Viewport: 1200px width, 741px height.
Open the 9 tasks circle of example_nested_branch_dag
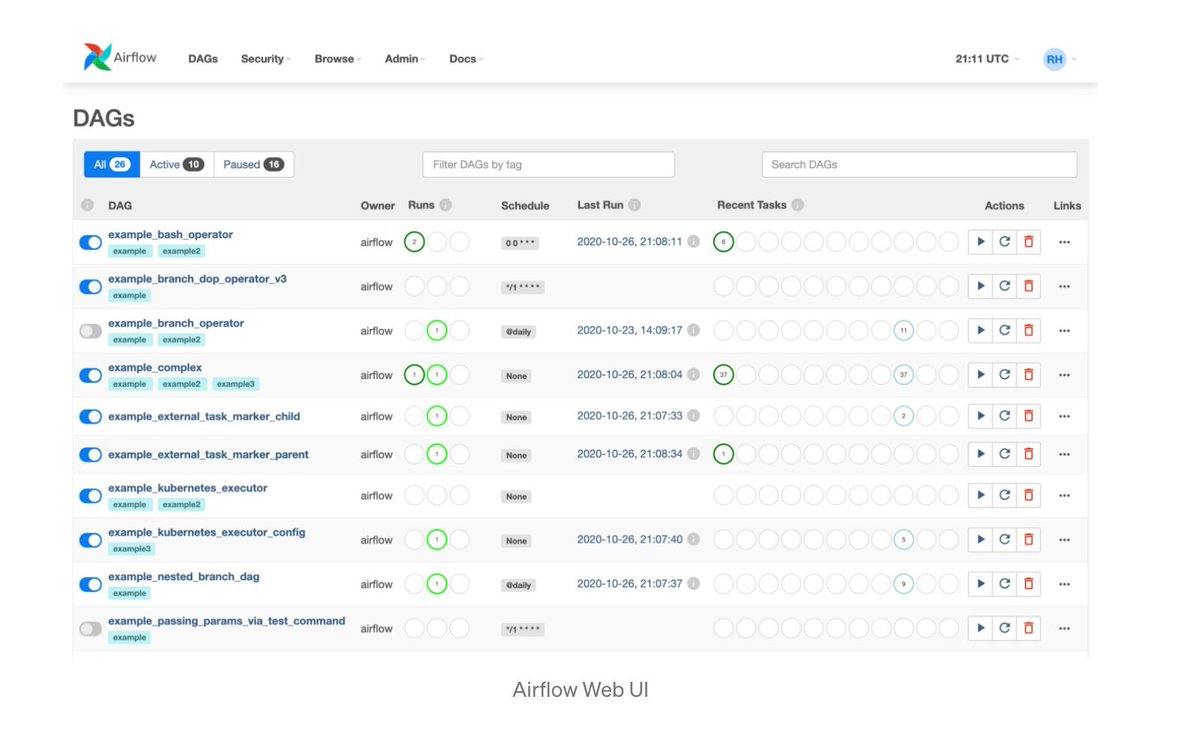coord(904,584)
